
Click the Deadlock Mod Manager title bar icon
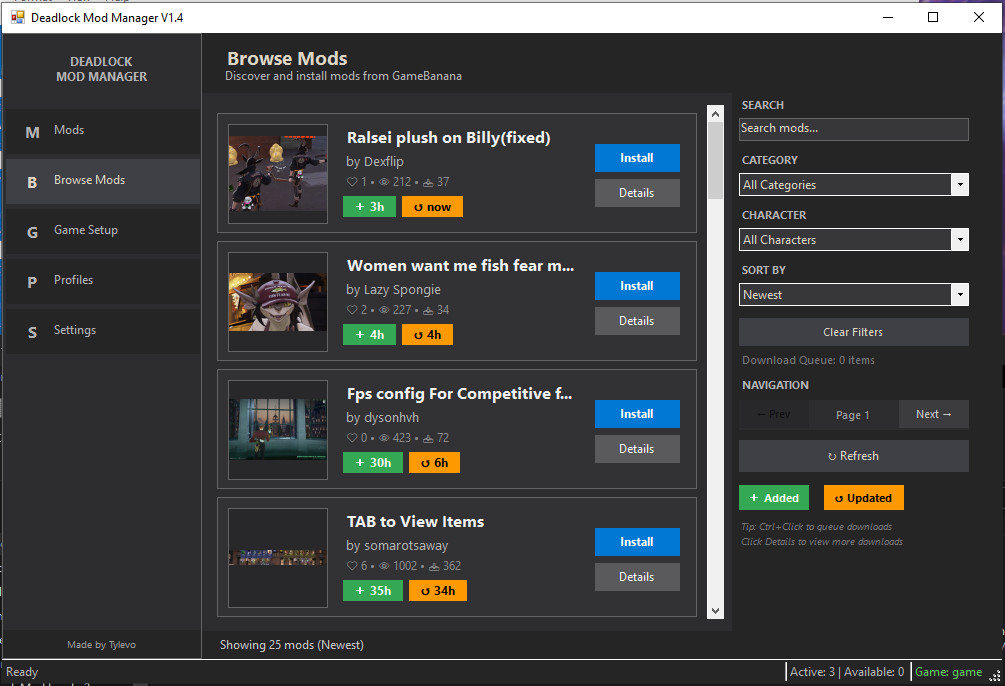(x=16, y=17)
